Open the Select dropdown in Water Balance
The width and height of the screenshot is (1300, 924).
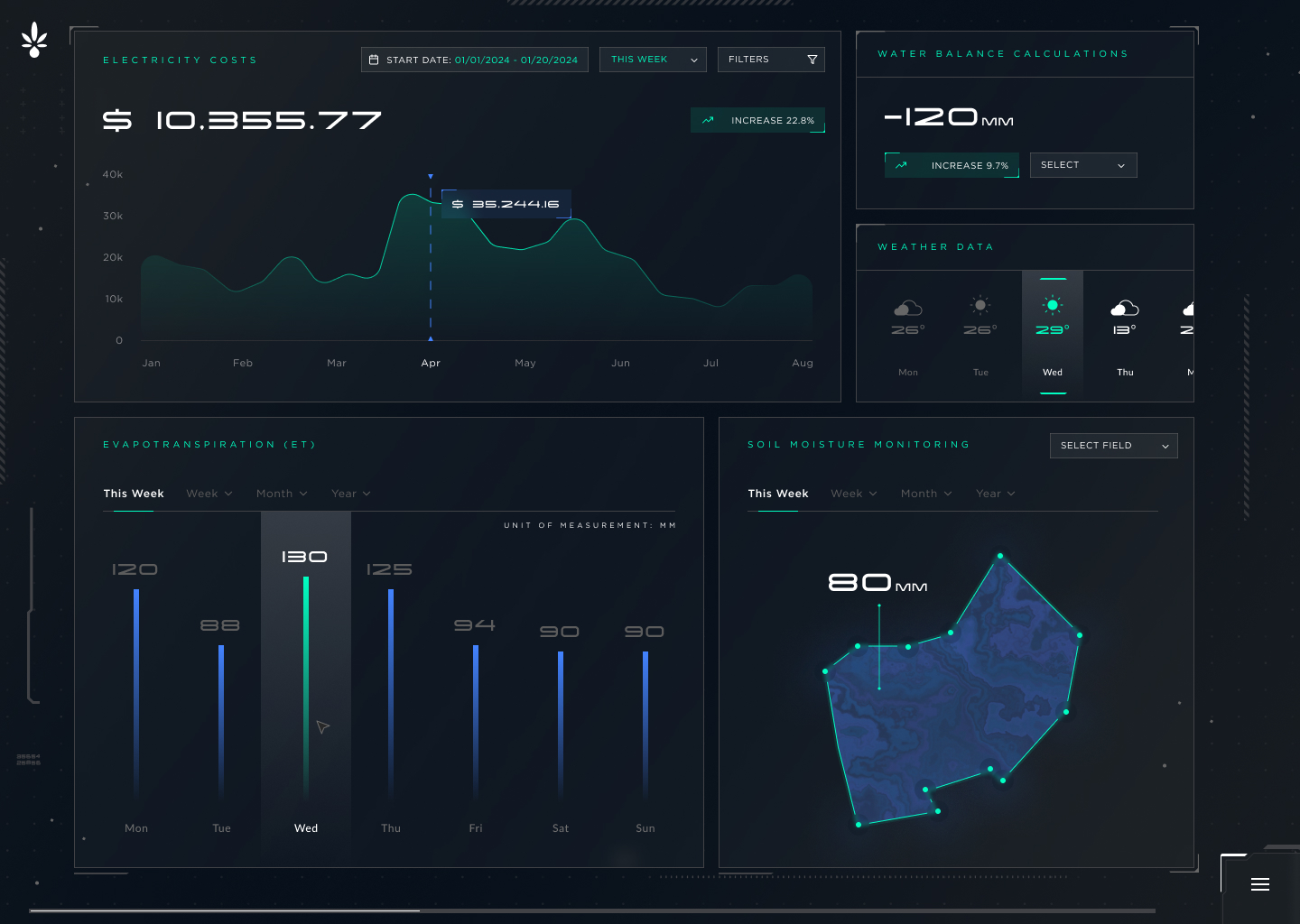click(x=1083, y=165)
